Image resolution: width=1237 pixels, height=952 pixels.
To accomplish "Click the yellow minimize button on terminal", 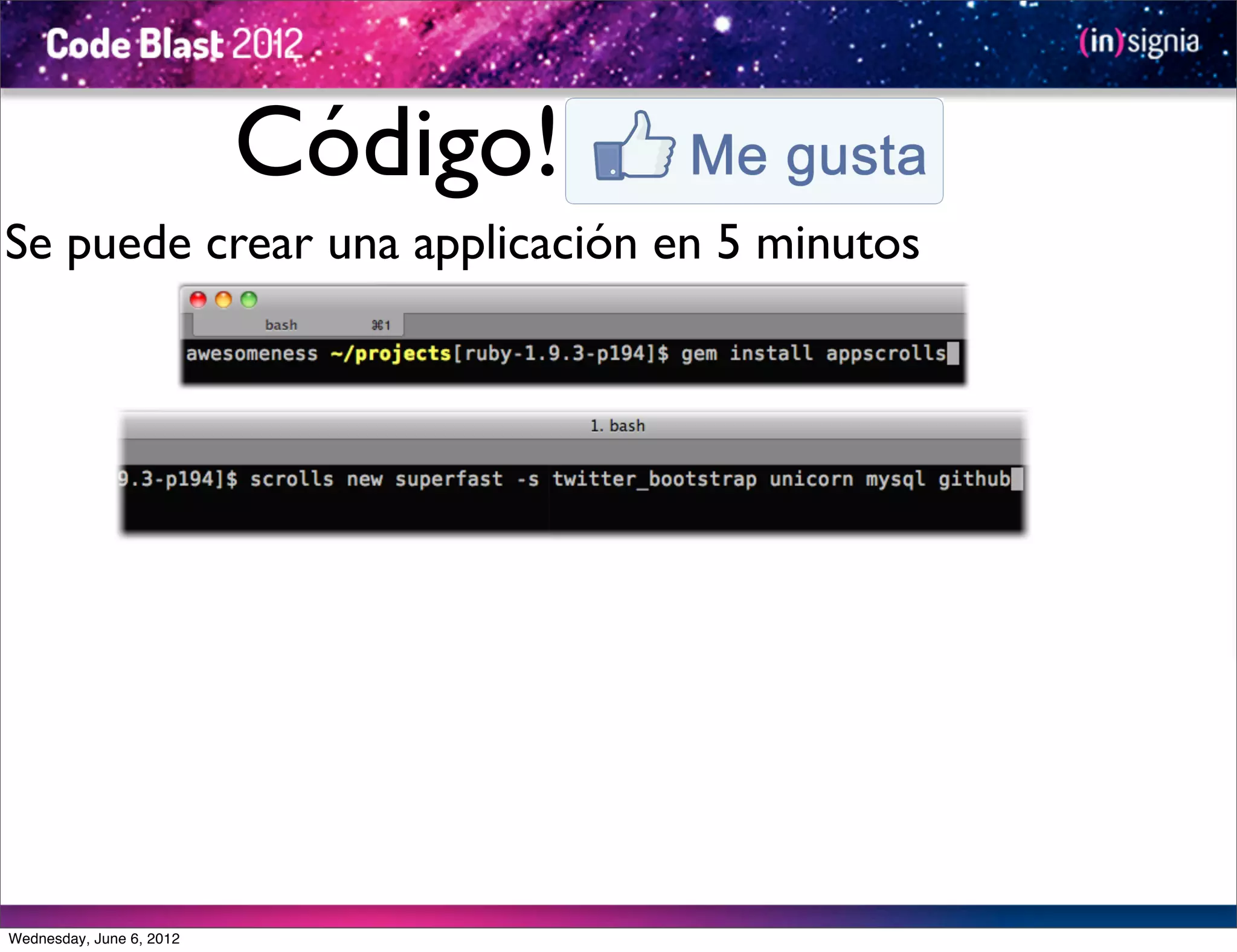I will point(223,300).
